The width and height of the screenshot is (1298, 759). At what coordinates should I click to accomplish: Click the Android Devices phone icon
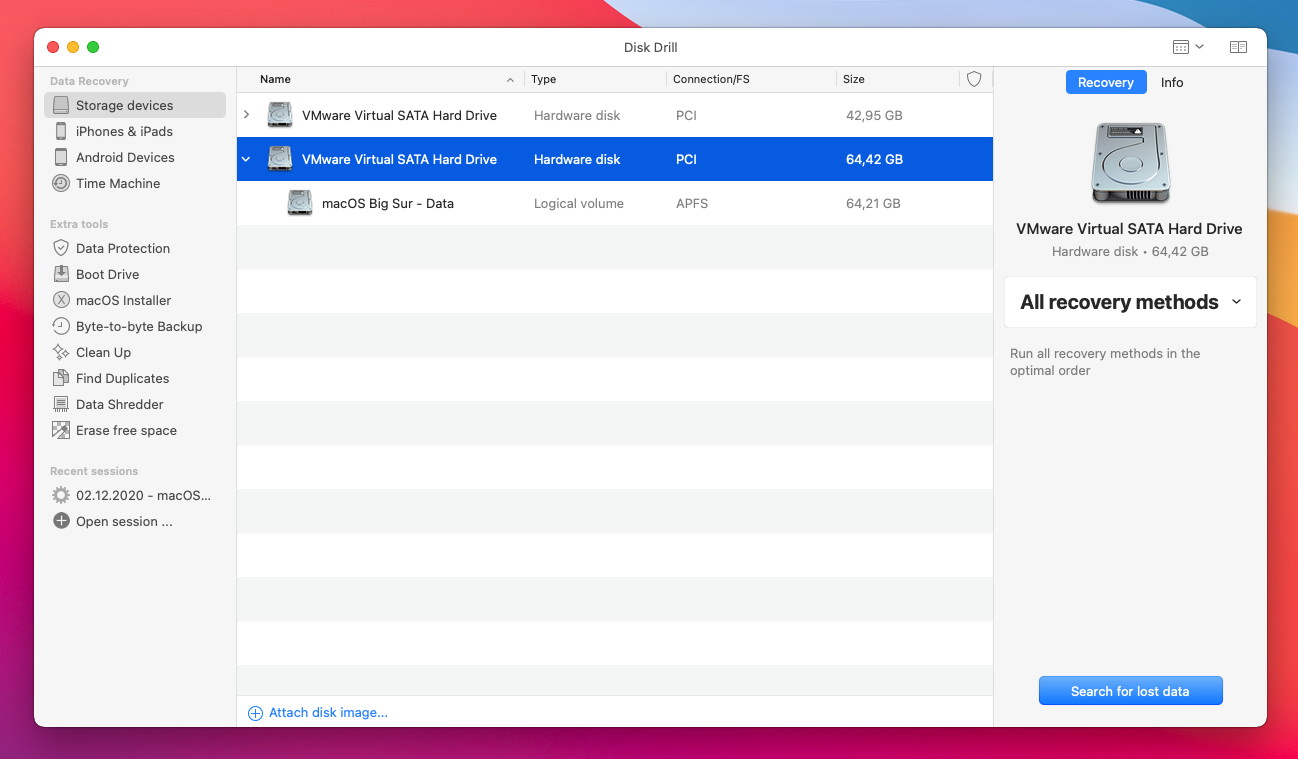[61, 157]
